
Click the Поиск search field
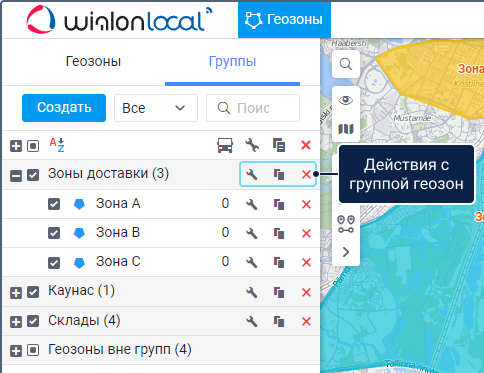[253, 108]
